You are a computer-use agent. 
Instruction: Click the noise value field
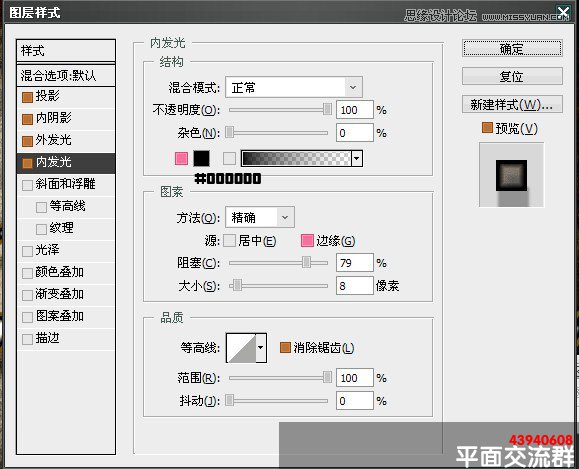click(x=355, y=133)
